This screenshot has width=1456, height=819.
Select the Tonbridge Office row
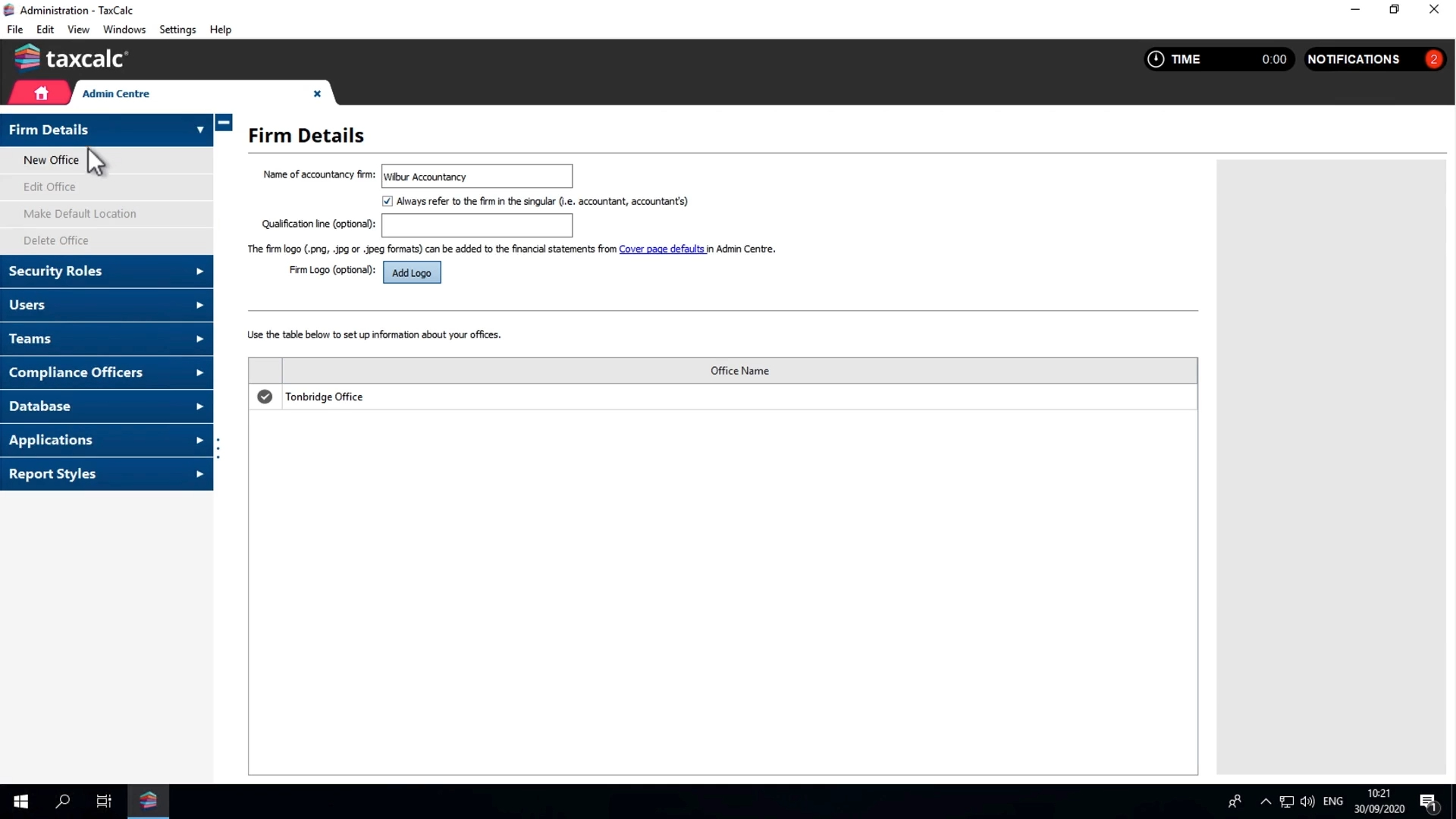723,397
